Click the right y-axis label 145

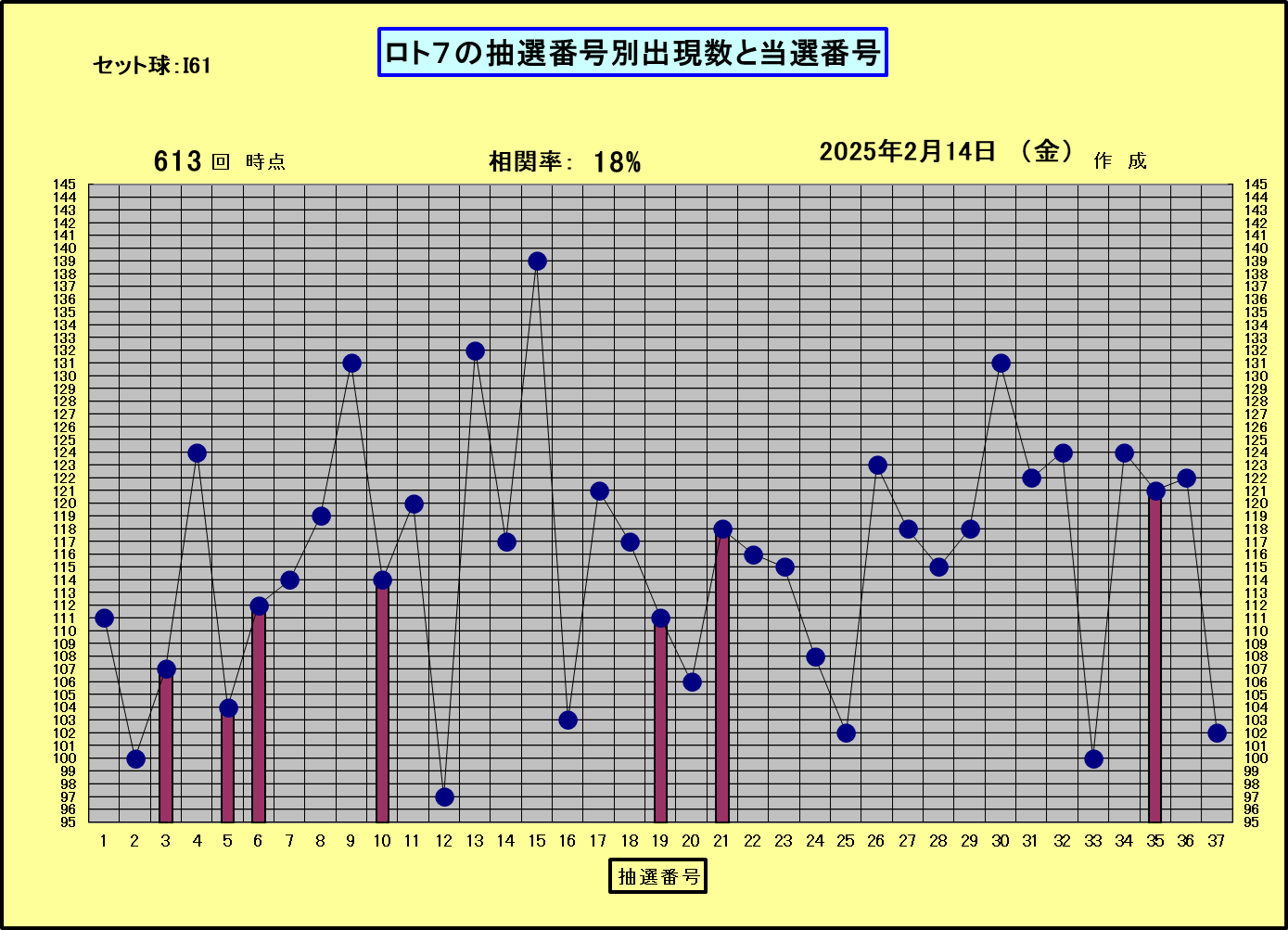coord(1255,185)
